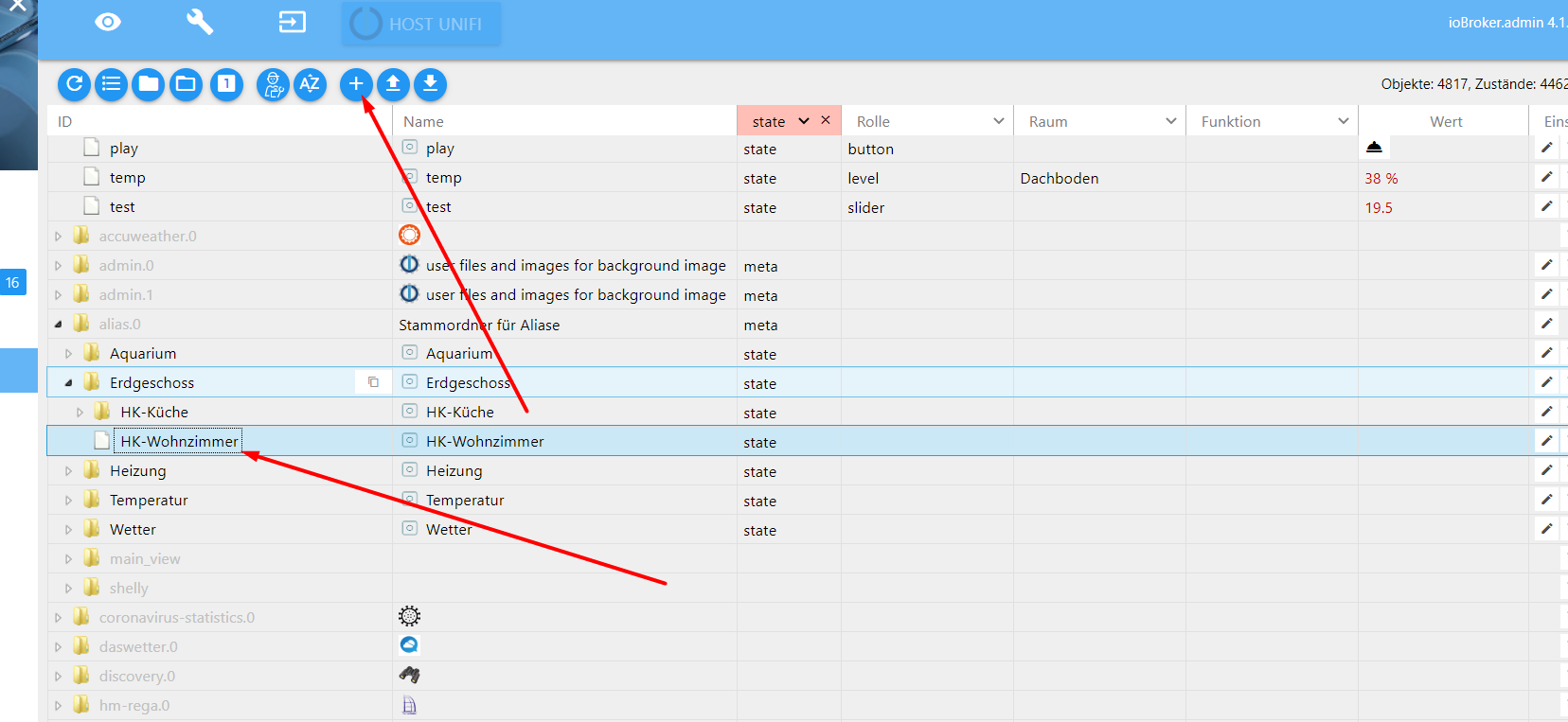Sort objects alphabetically with AZ icon

tap(310, 84)
